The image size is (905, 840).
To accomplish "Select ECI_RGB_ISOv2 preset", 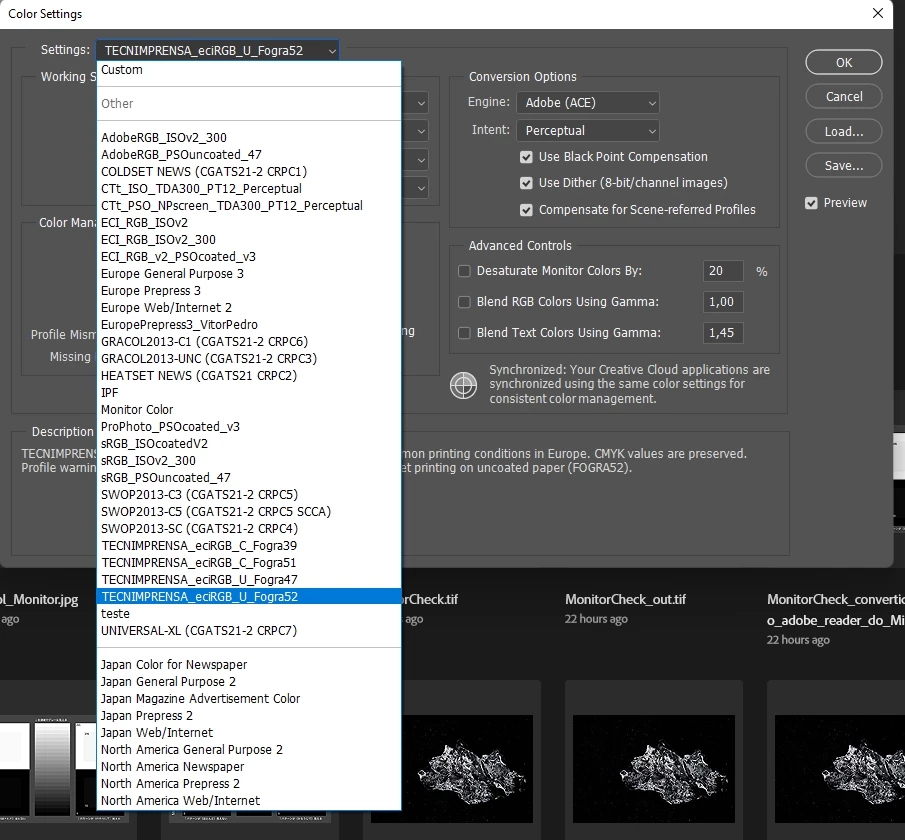I will (249, 223).
